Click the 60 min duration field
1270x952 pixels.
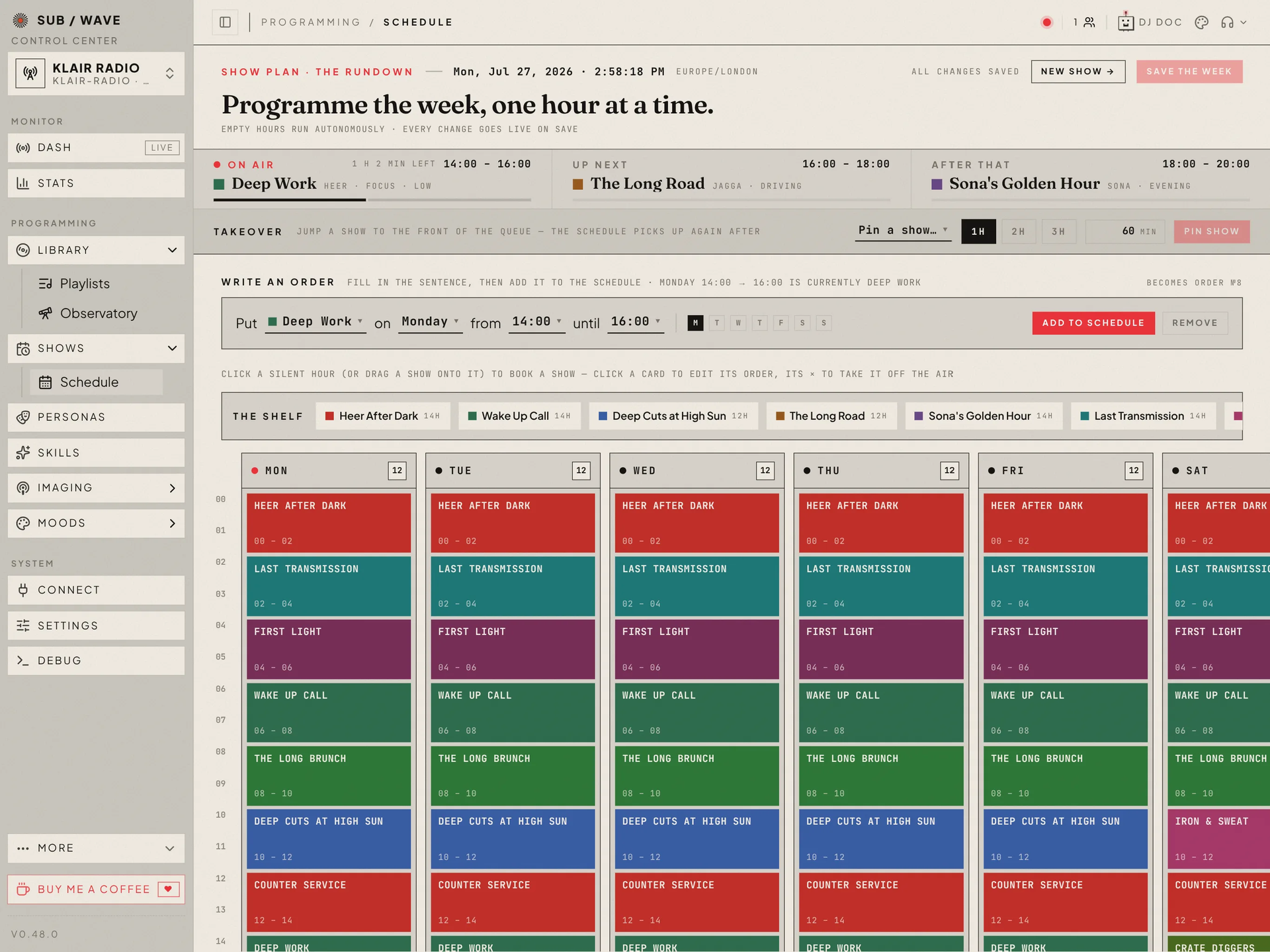coord(1125,232)
